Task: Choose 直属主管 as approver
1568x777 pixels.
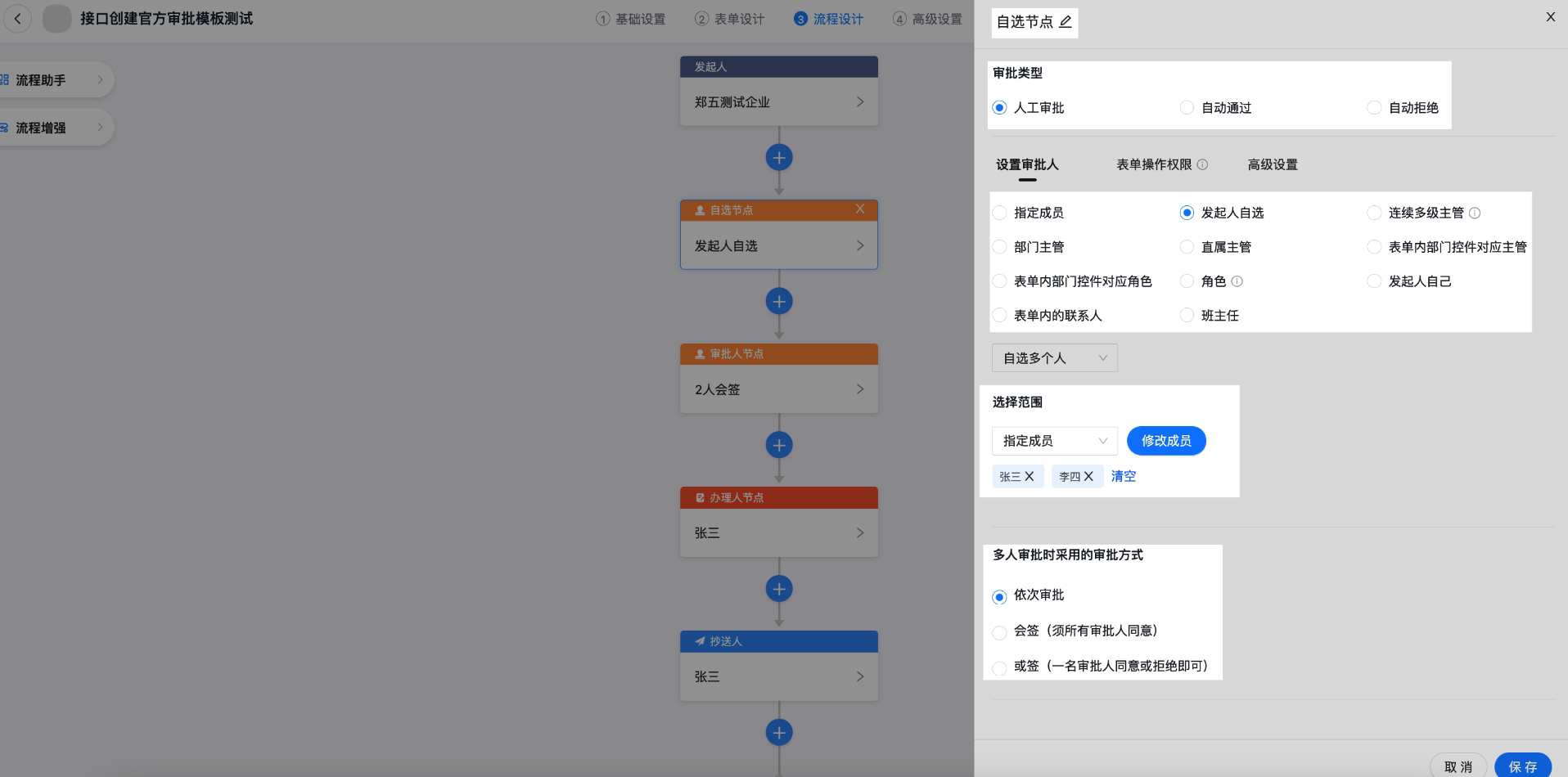Action: click(x=1187, y=247)
